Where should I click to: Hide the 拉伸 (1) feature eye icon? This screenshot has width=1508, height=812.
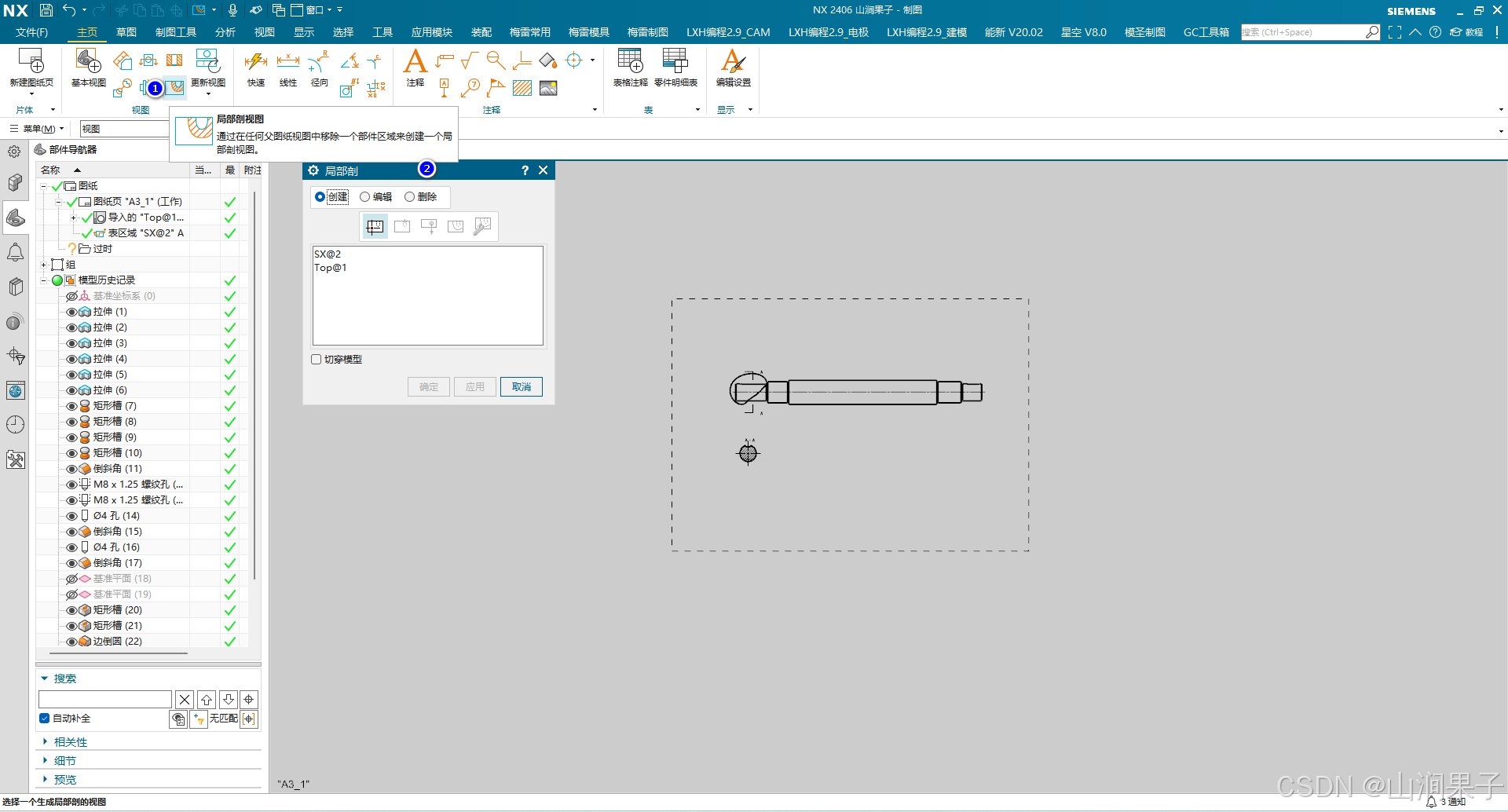pyautogui.click(x=71, y=312)
